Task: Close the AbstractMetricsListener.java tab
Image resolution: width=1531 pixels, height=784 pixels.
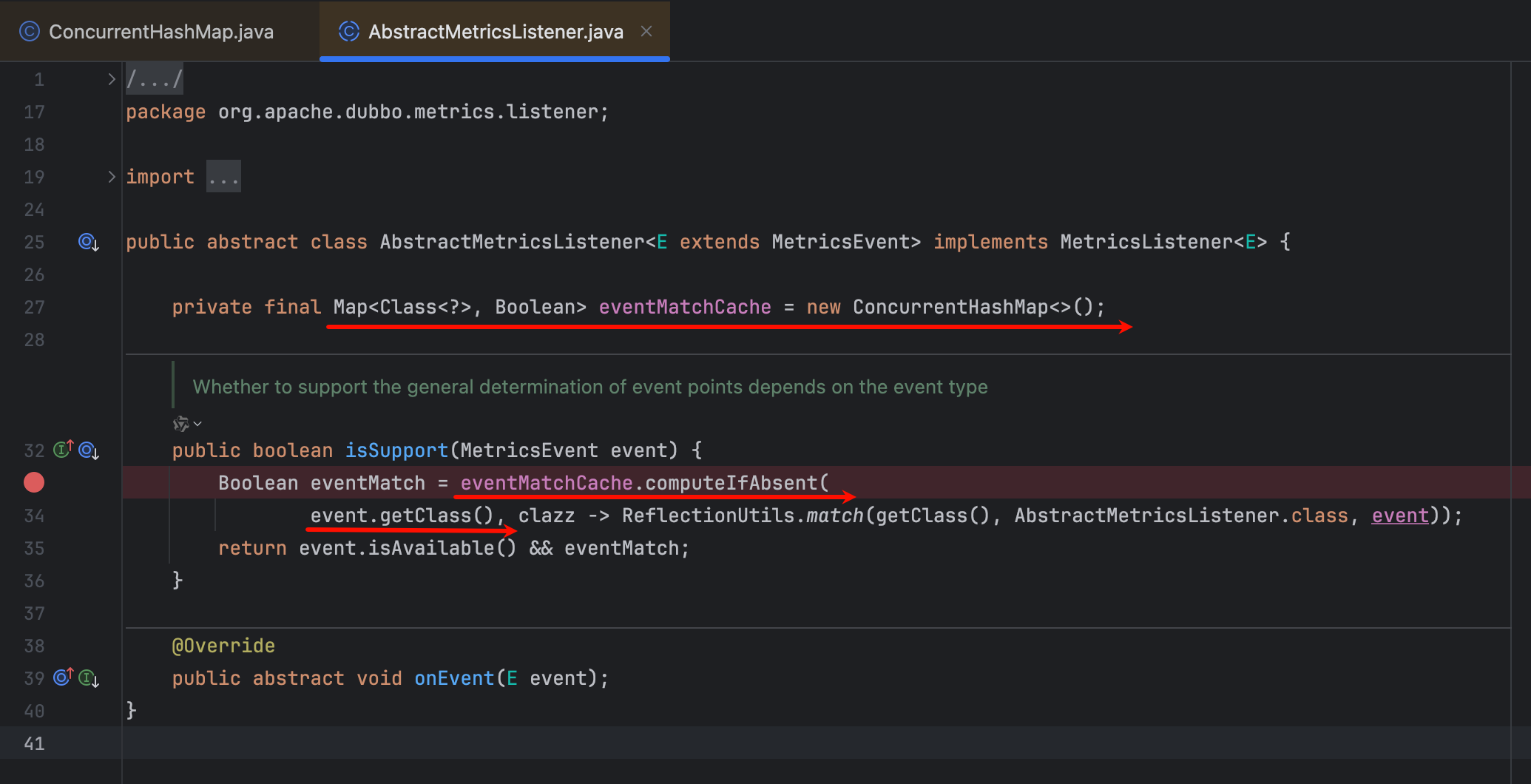Action: click(x=646, y=31)
